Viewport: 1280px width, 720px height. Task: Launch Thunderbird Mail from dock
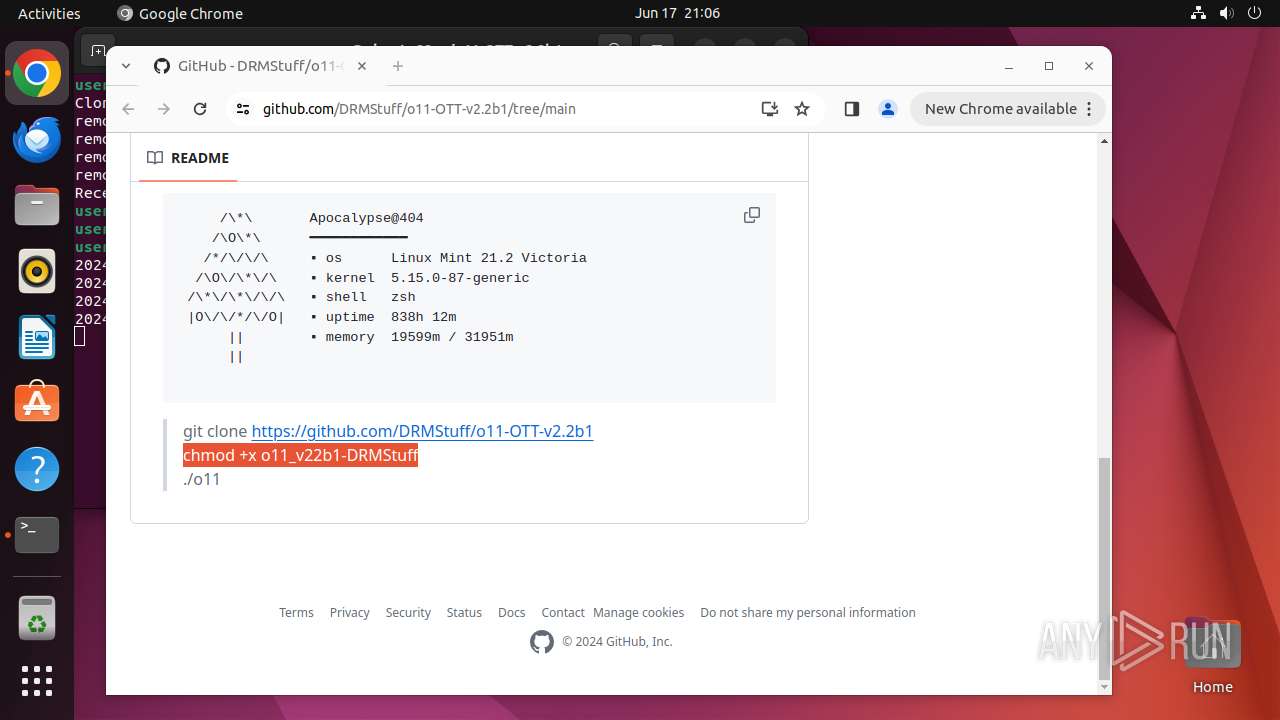point(37,139)
